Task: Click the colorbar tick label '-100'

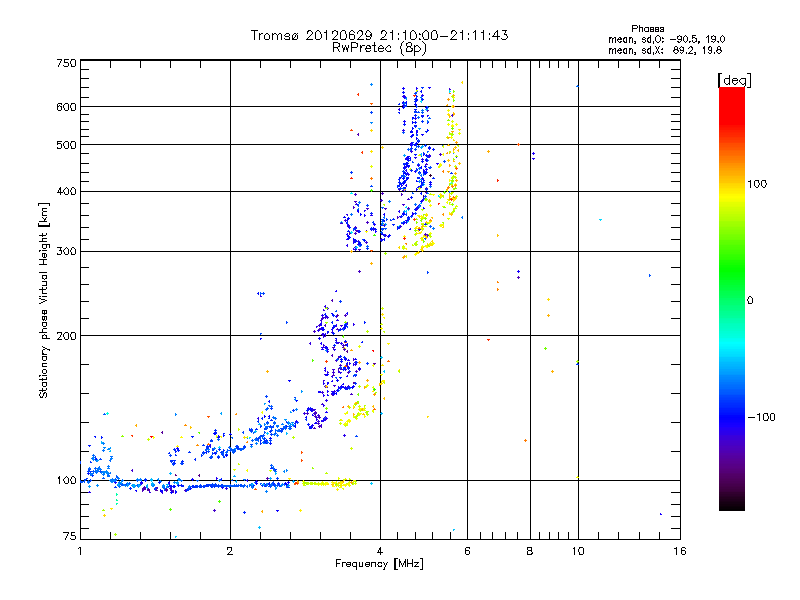Action: pyautogui.click(x=761, y=417)
